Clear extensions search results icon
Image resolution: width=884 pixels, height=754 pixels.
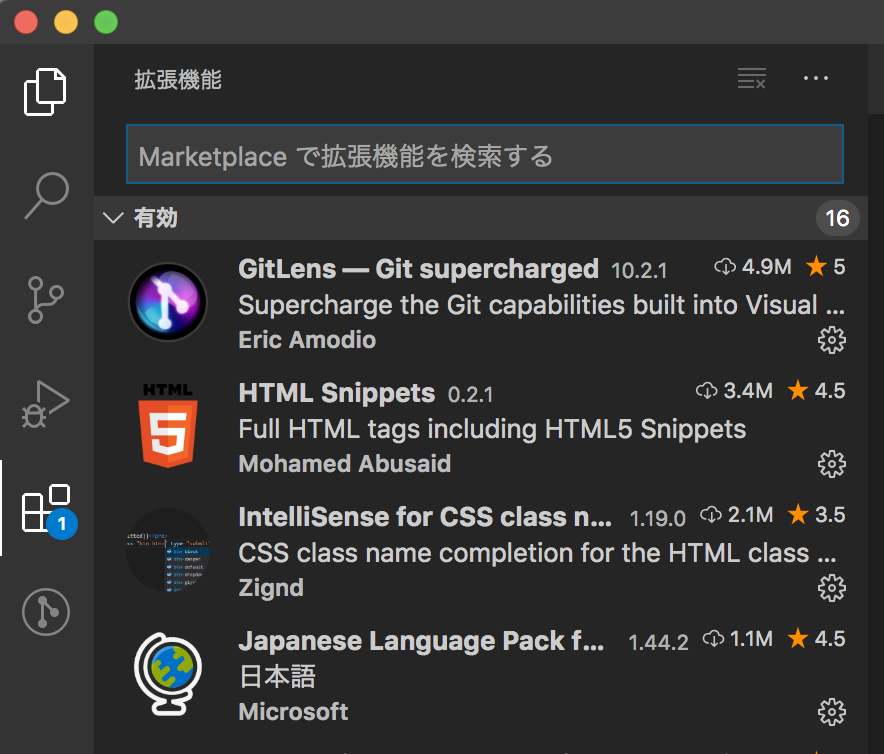pos(752,78)
